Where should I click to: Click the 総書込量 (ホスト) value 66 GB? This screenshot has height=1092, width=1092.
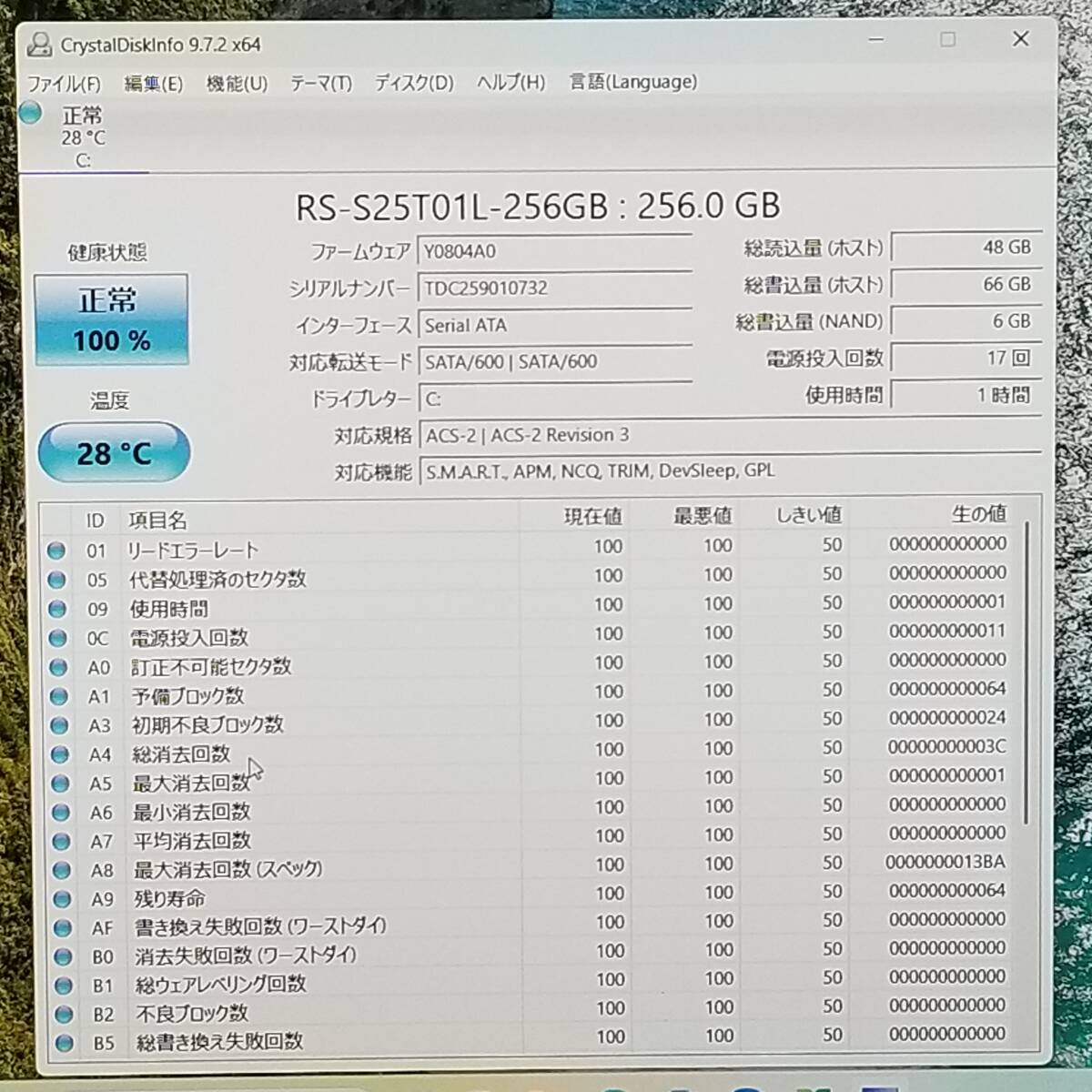coord(966,285)
